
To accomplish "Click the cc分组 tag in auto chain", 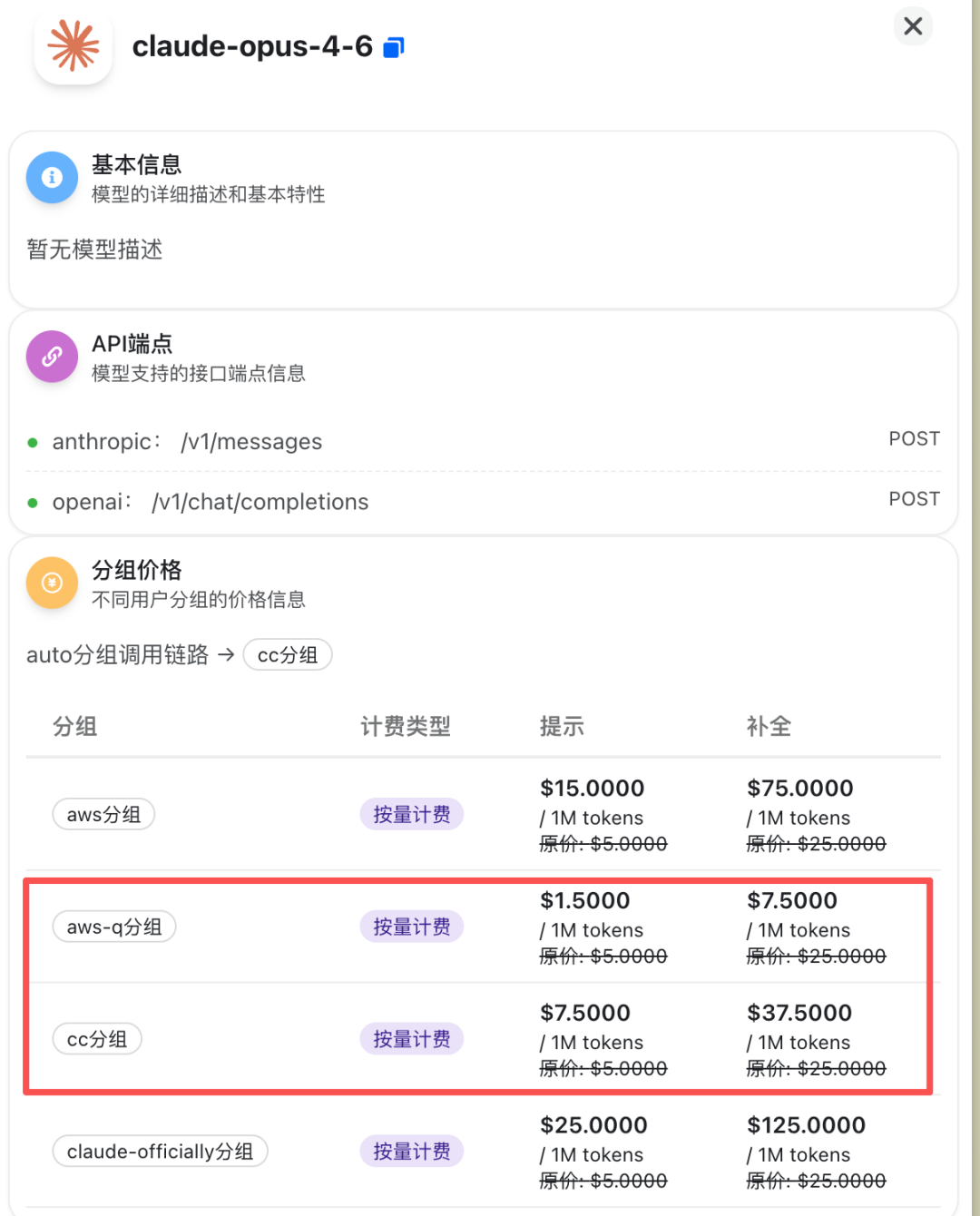I will tap(287, 655).
